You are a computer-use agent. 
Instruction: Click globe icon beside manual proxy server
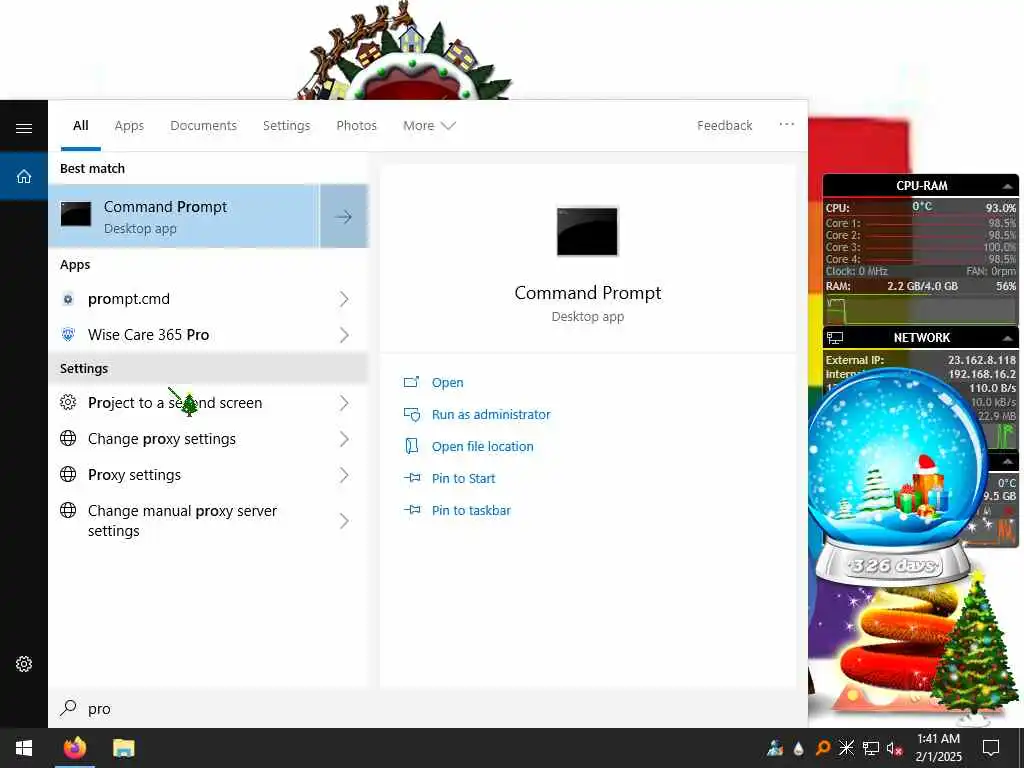(x=68, y=509)
